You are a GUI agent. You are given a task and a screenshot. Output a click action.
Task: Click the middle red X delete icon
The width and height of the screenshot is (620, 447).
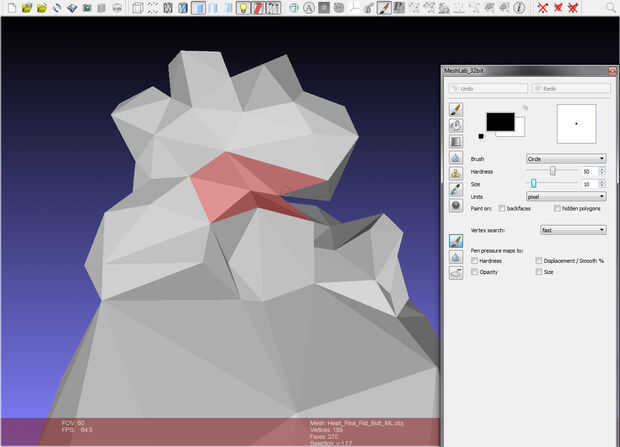coord(558,8)
